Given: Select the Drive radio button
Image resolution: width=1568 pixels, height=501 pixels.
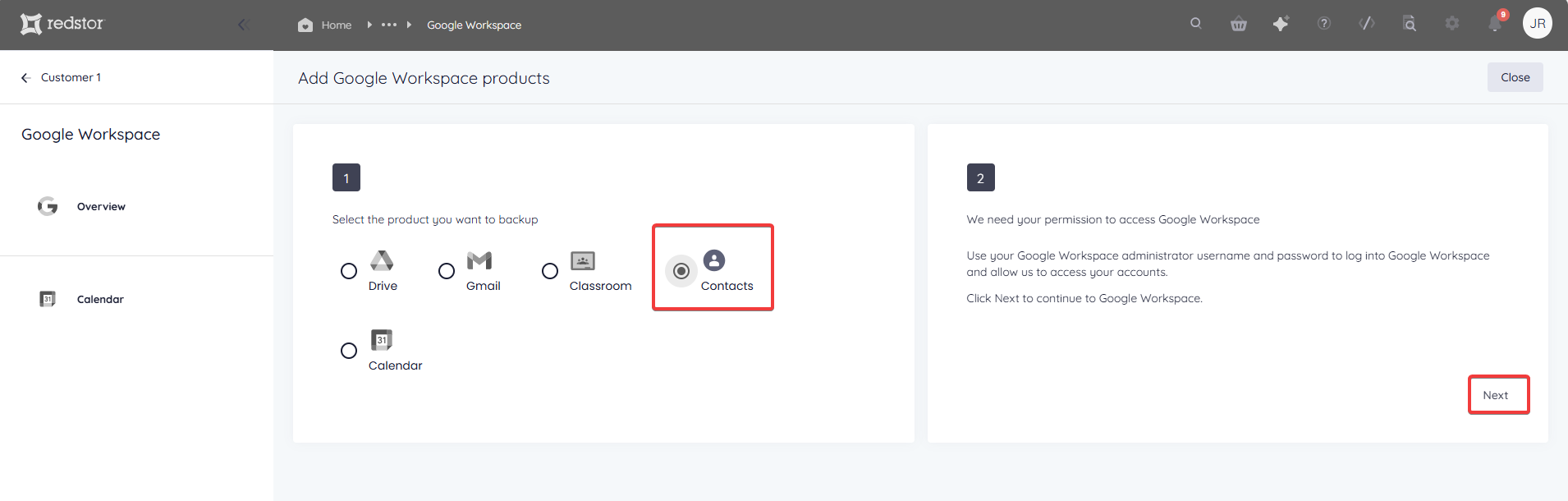Looking at the screenshot, I should 349,271.
